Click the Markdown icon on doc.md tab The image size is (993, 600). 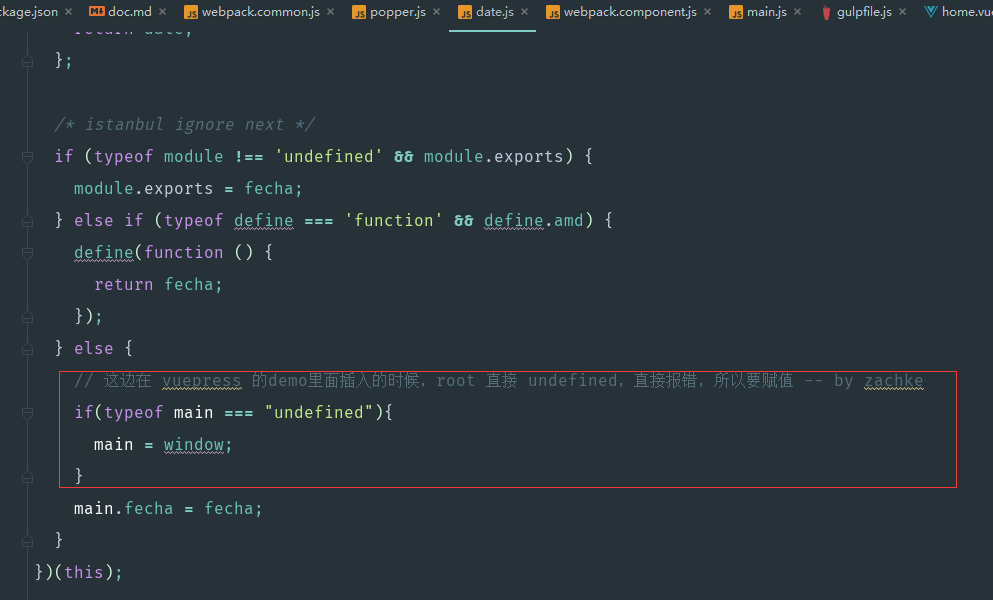[97, 11]
